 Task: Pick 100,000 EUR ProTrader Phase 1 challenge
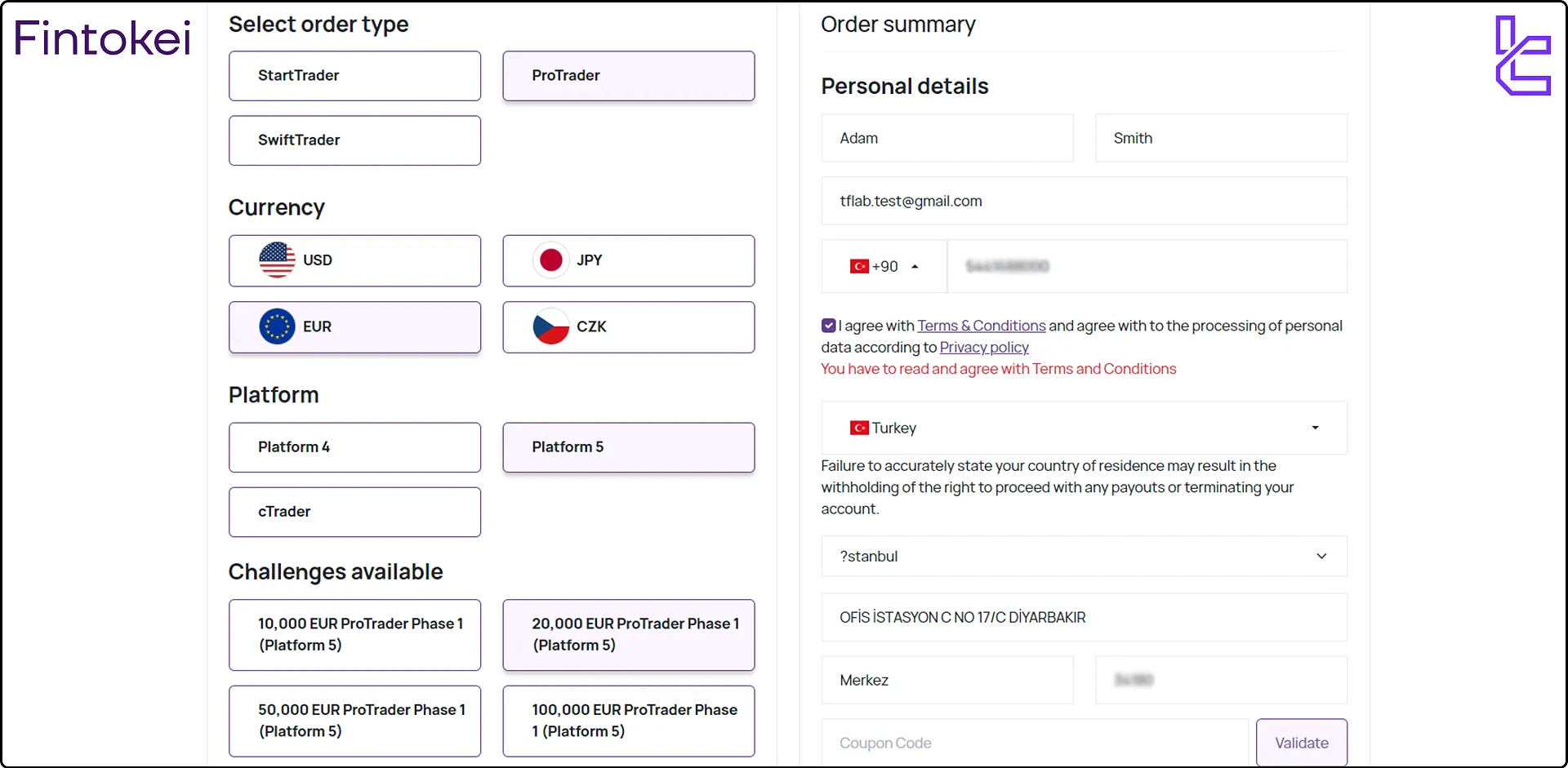(629, 721)
